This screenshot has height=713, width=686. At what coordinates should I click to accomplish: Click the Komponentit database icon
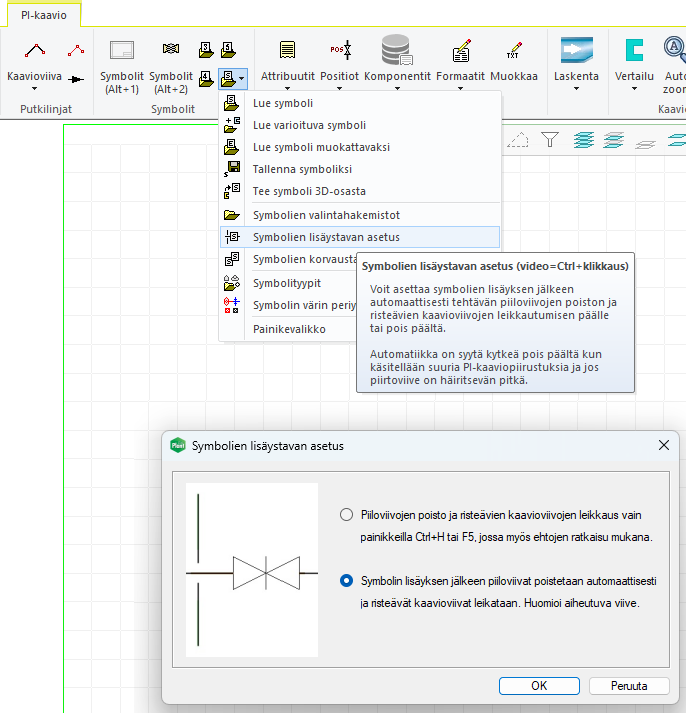(397, 49)
